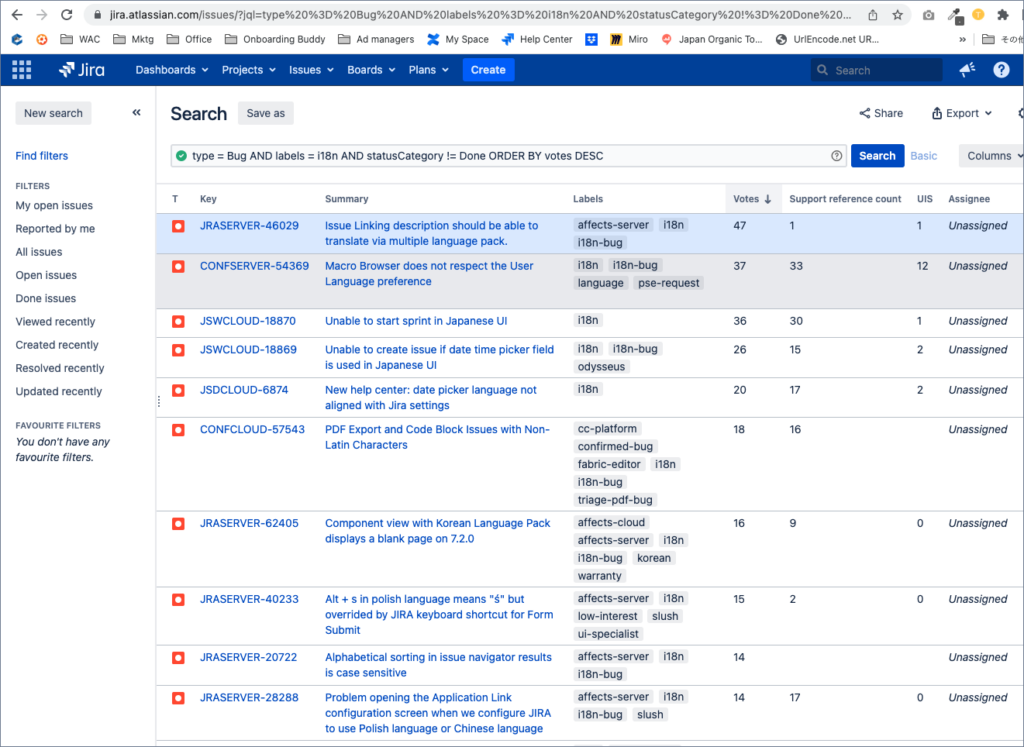
Task: Click the korean label on JRASERVER-62405
Action: click(654, 558)
